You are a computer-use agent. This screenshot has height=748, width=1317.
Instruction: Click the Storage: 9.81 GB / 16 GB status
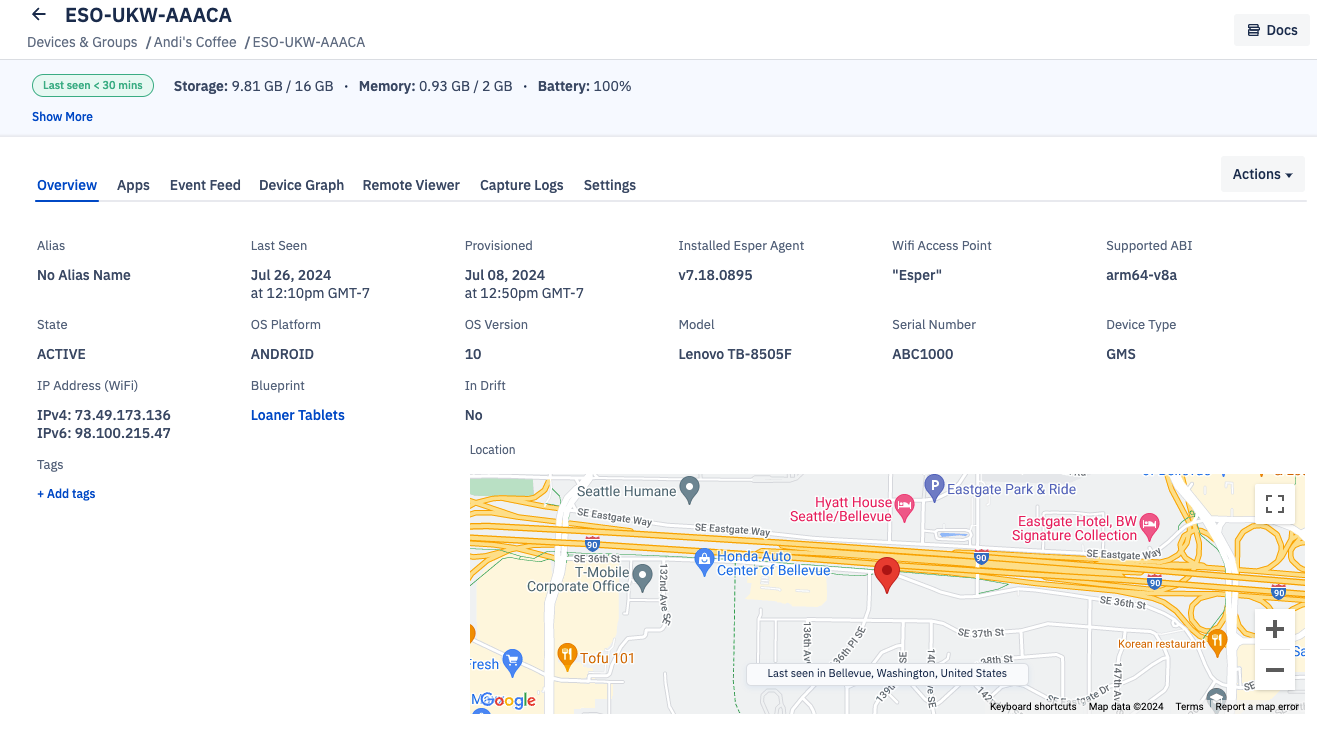pyautogui.click(x=254, y=86)
